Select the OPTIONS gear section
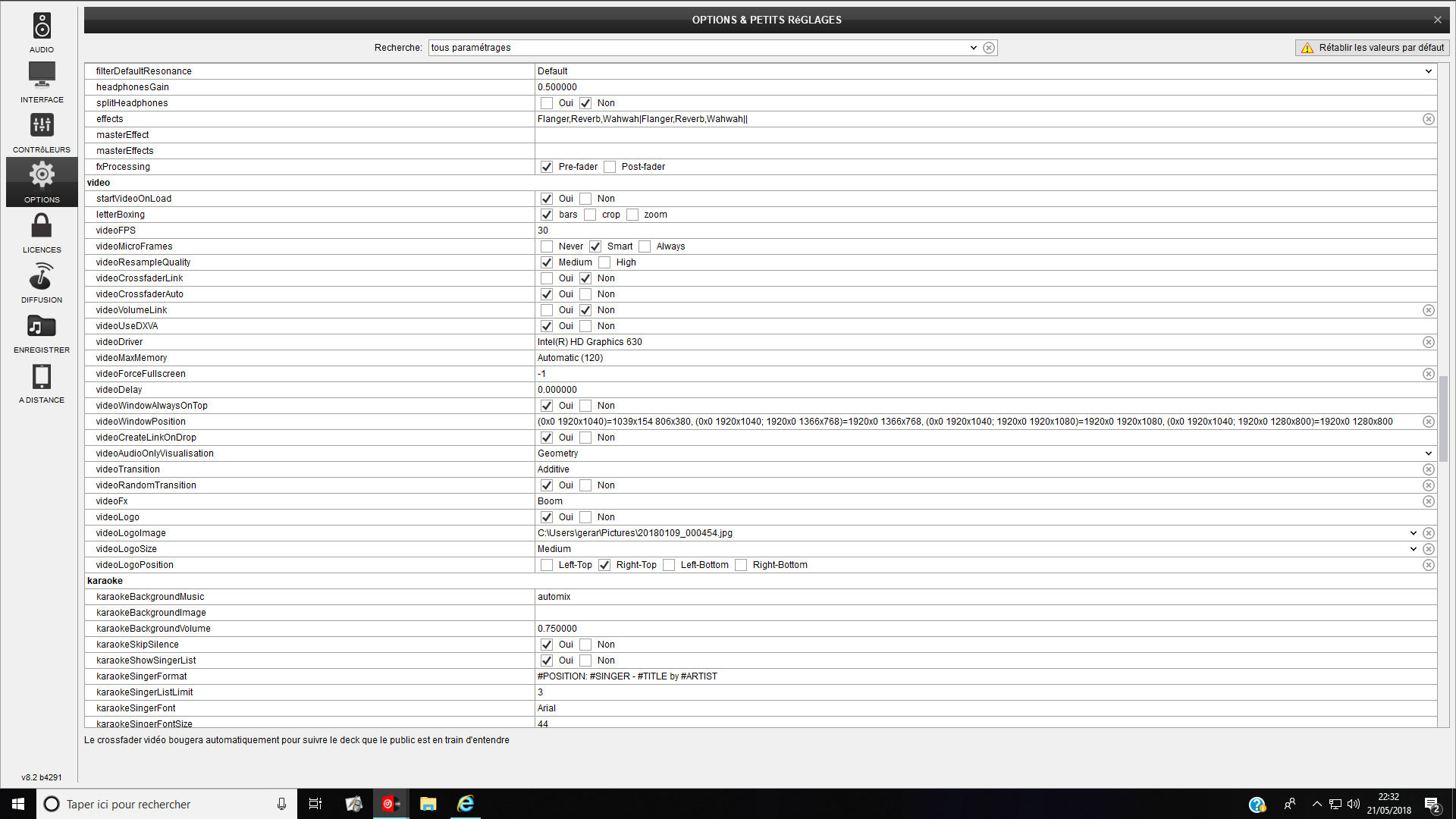Viewport: 1456px width, 819px height. click(x=42, y=182)
